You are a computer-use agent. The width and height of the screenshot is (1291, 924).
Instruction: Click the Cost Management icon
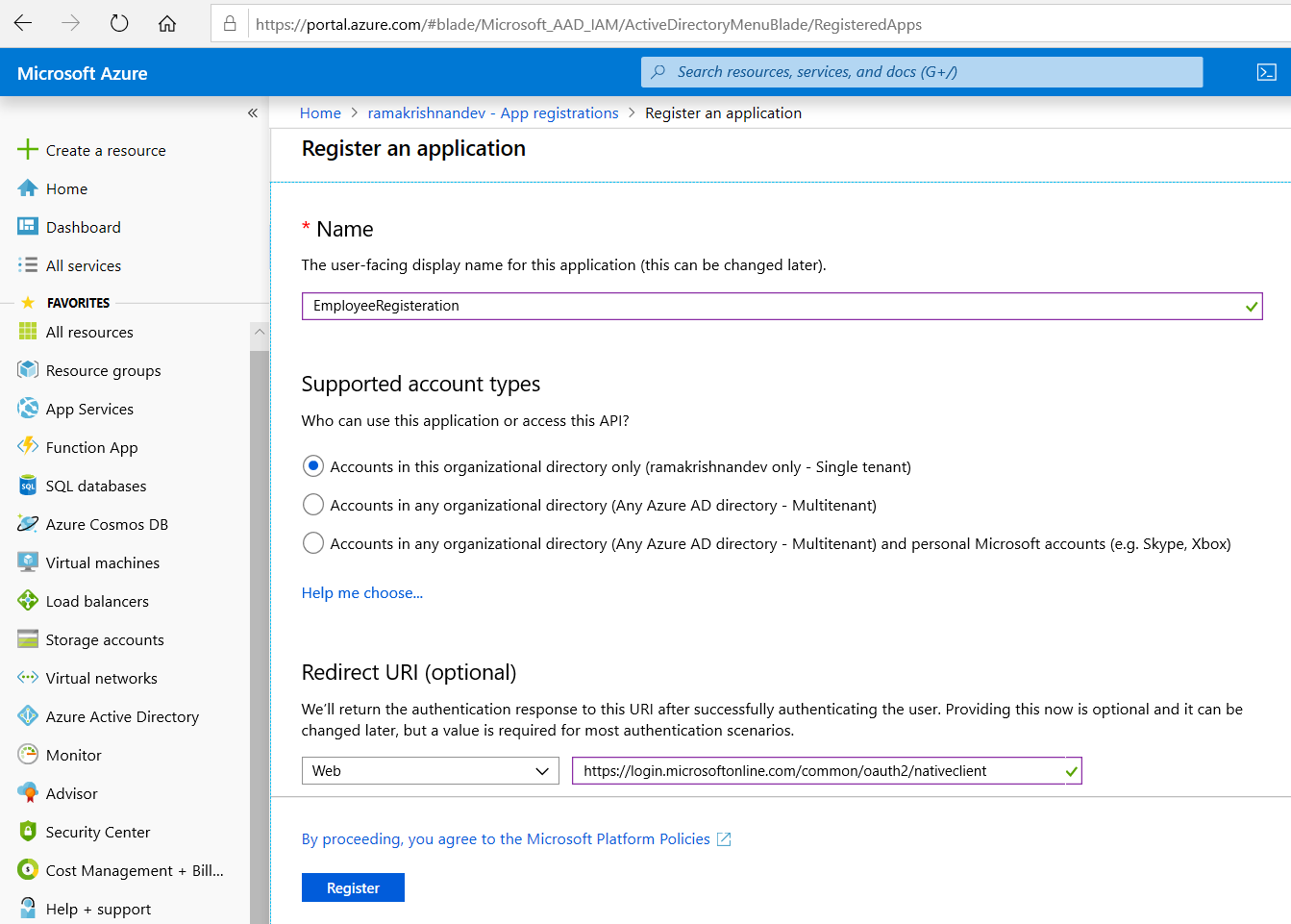coord(28,870)
